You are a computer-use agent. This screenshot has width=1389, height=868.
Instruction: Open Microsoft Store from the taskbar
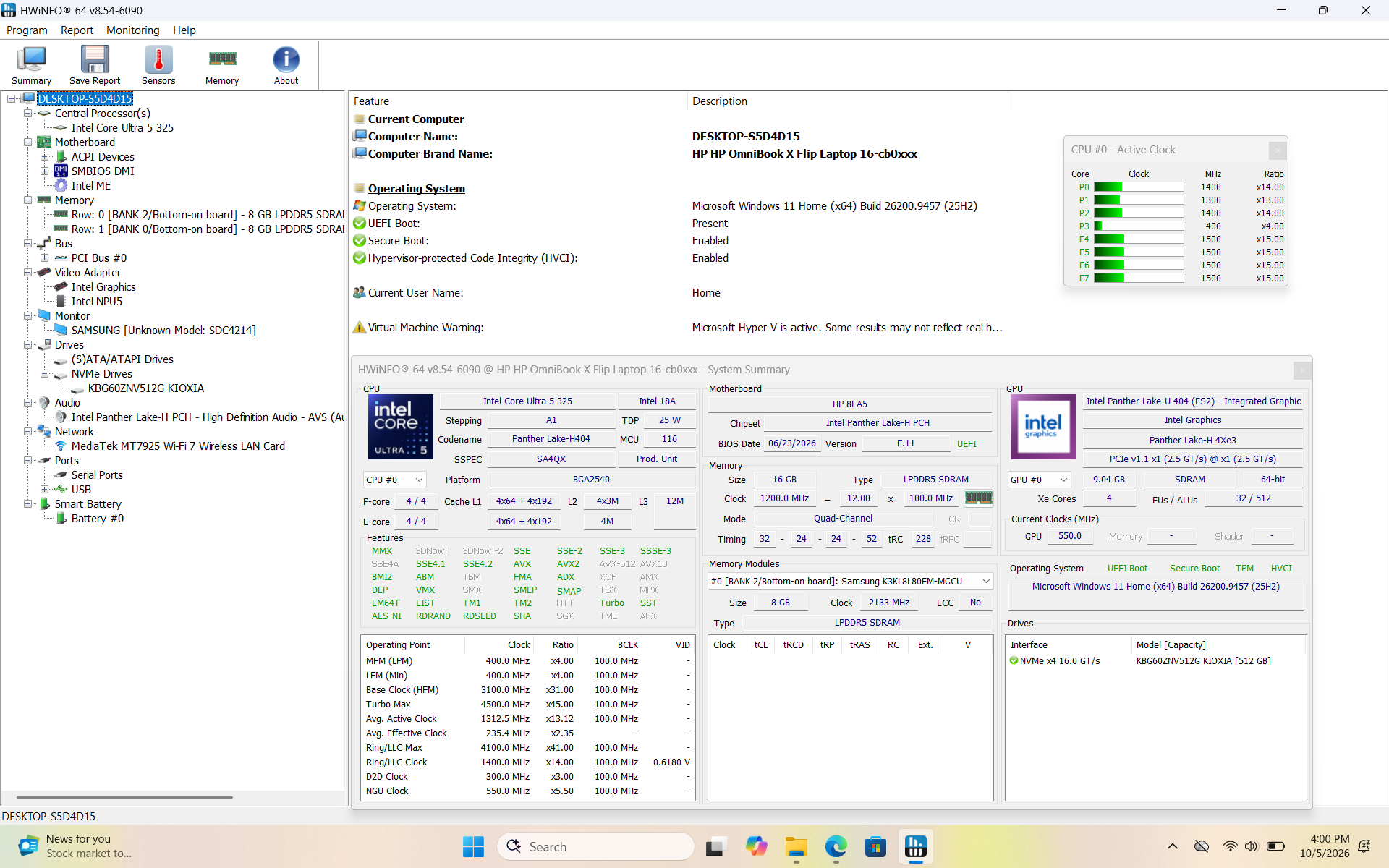pyautogui.click(x=875, y=846)
